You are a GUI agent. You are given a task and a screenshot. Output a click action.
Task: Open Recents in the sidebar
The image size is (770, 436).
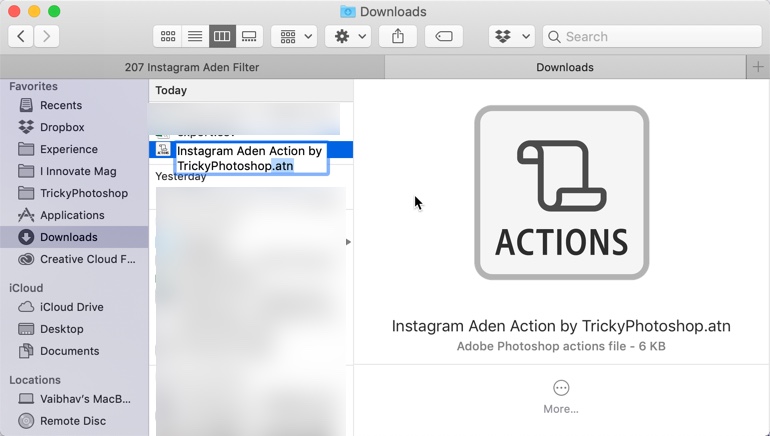pyautogui.click(x=74, y=105)
